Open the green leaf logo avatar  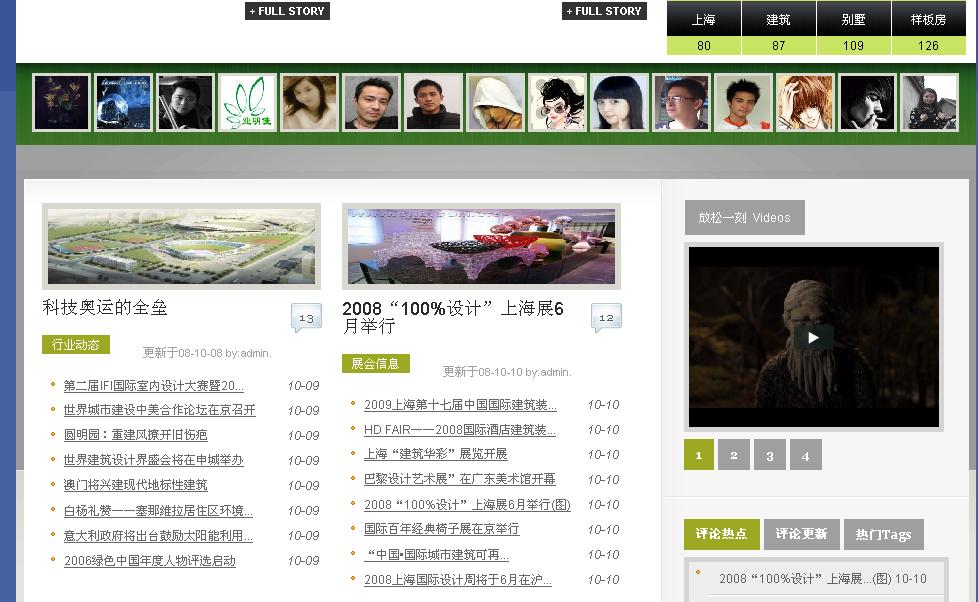pos(247,102)
